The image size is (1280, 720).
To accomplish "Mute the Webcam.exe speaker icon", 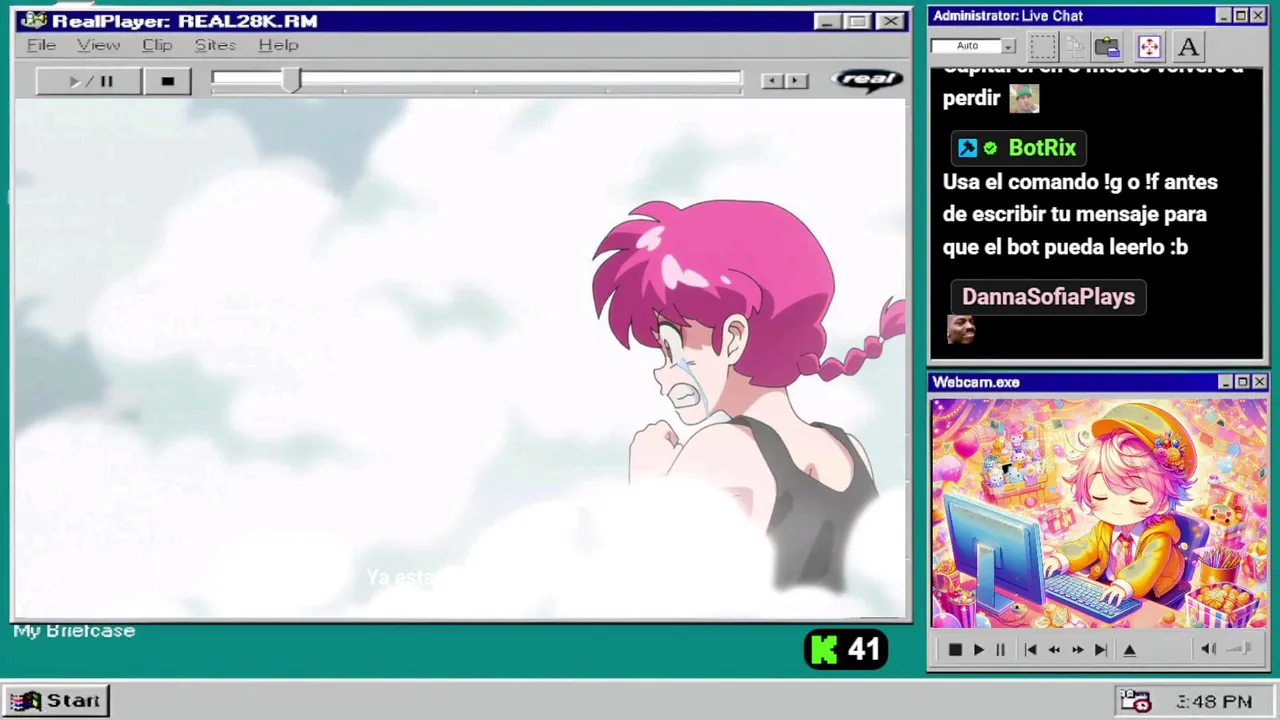I will click(x=1208, y=650).
